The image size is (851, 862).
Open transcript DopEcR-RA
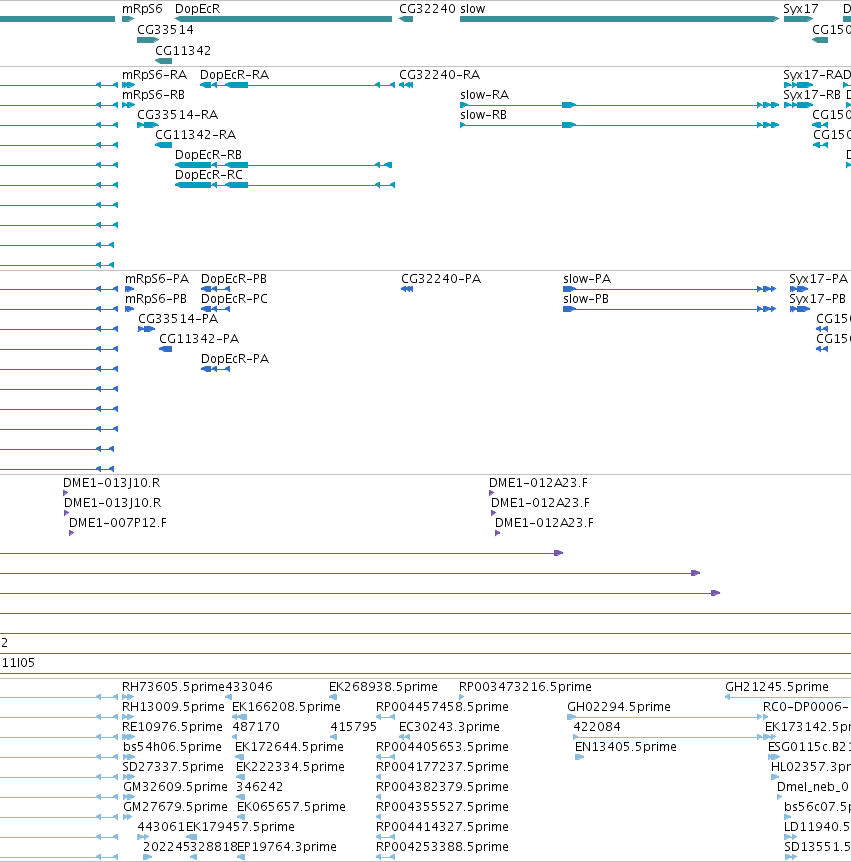(x=234, y=75)
